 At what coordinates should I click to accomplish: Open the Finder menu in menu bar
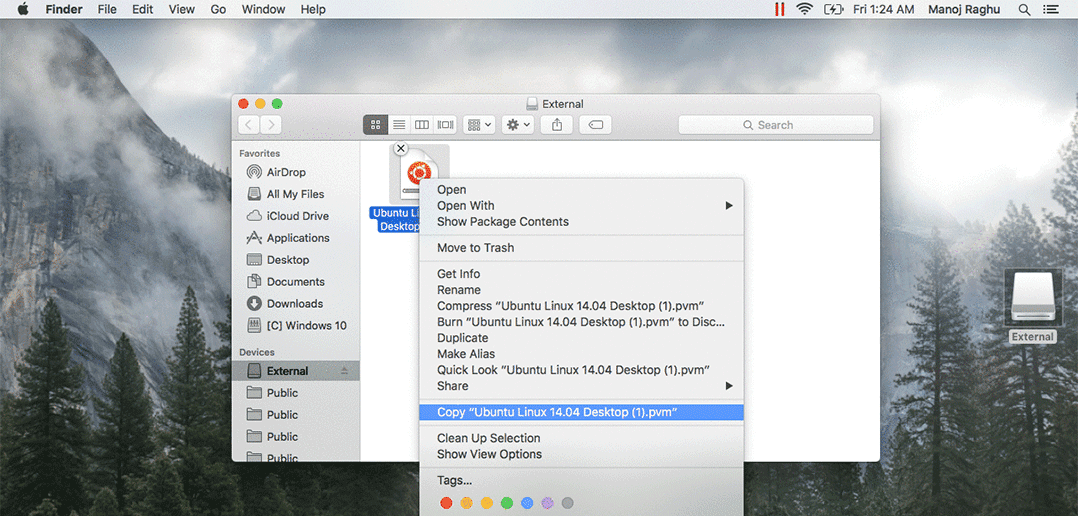(64, 10)
